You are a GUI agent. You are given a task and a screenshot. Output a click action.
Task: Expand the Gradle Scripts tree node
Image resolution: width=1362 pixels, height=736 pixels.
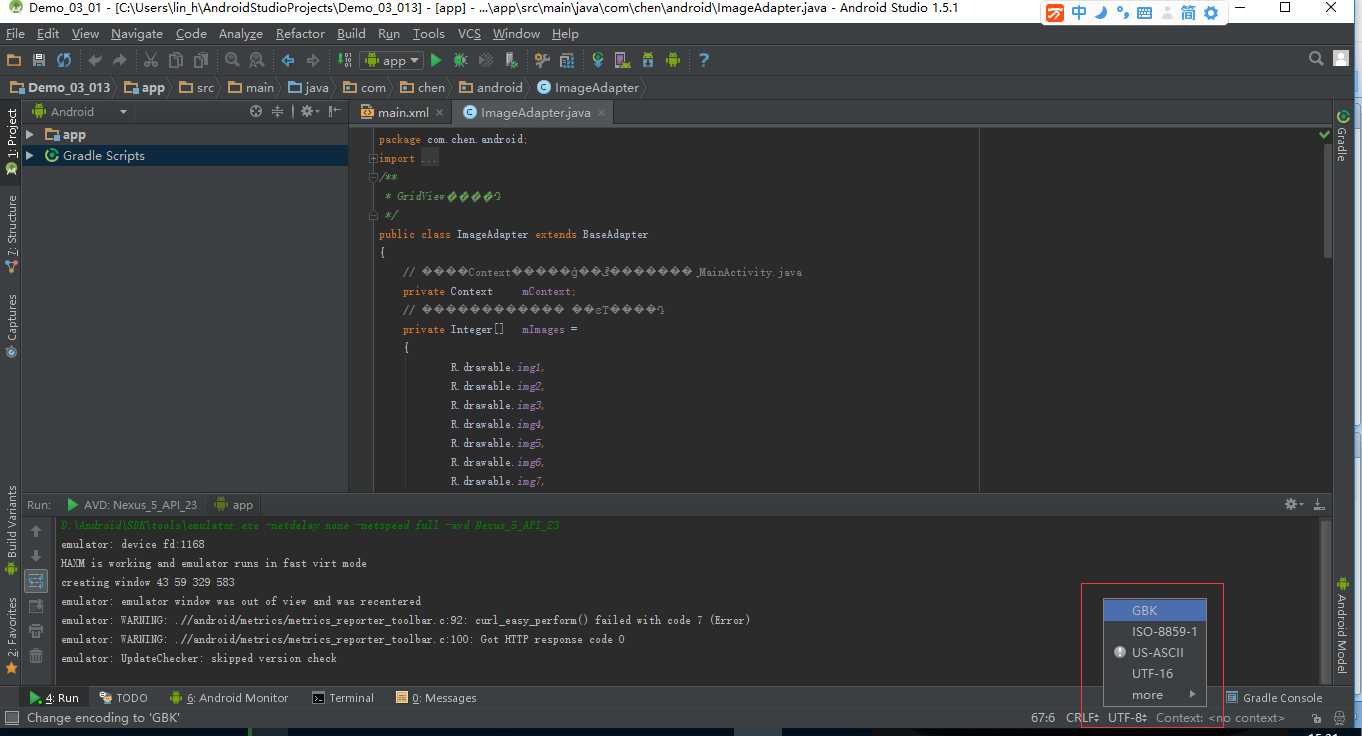30,155
